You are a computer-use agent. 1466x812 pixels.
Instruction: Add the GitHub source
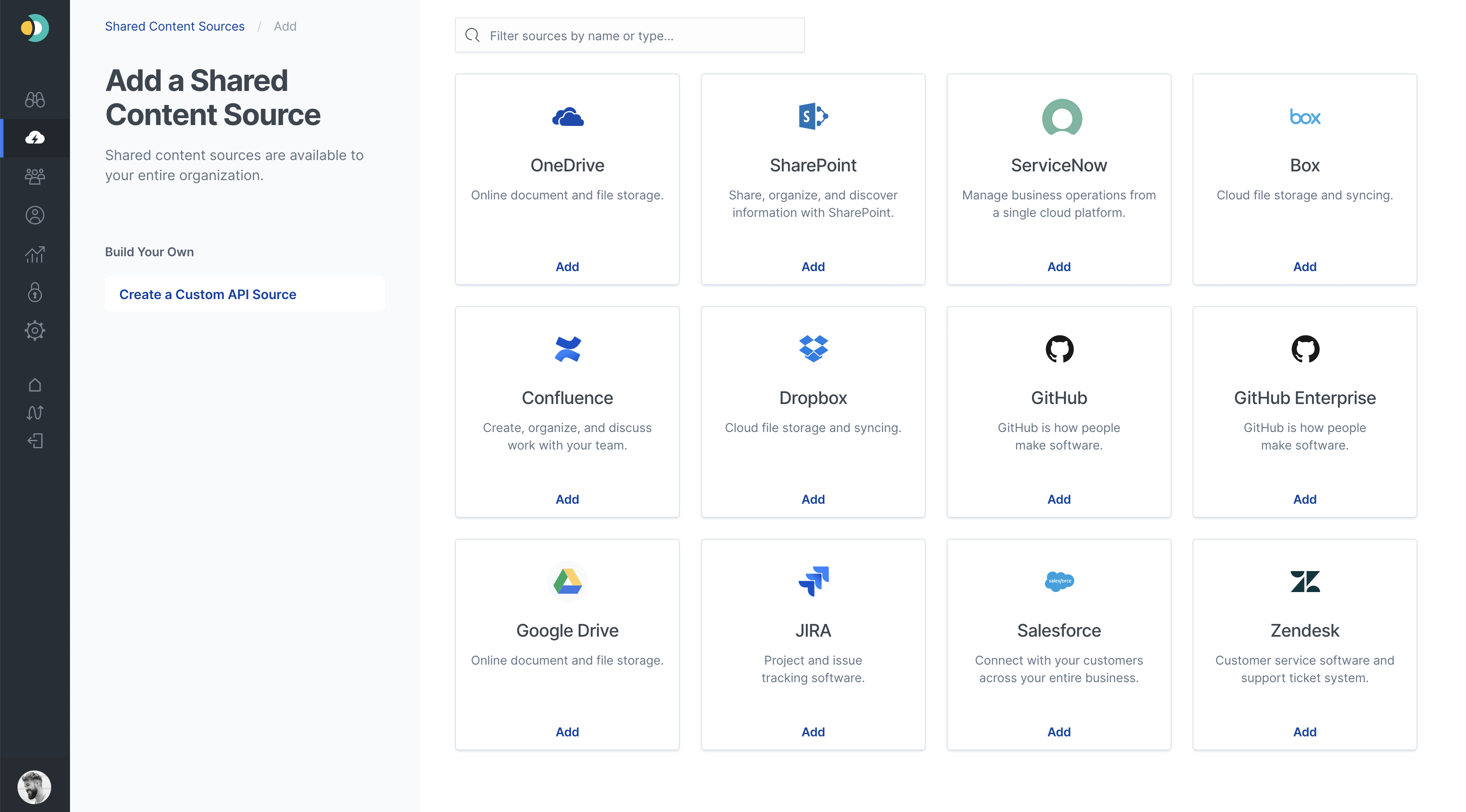[x=1059, y=499]
